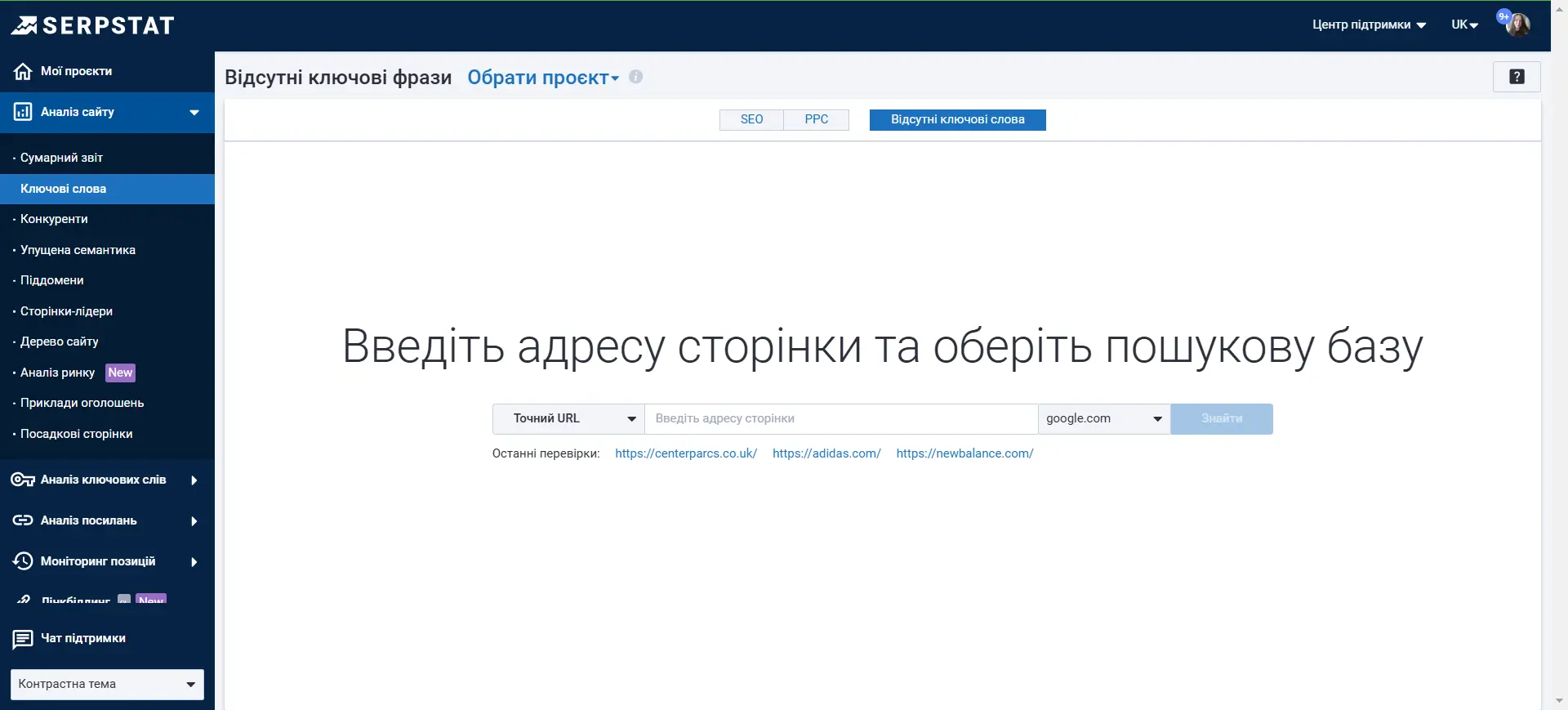Image resolution: width=1568 pixels, height=710 pixels.
Task: Open Упущена семантика in sidebar
Action: [78, 250]
